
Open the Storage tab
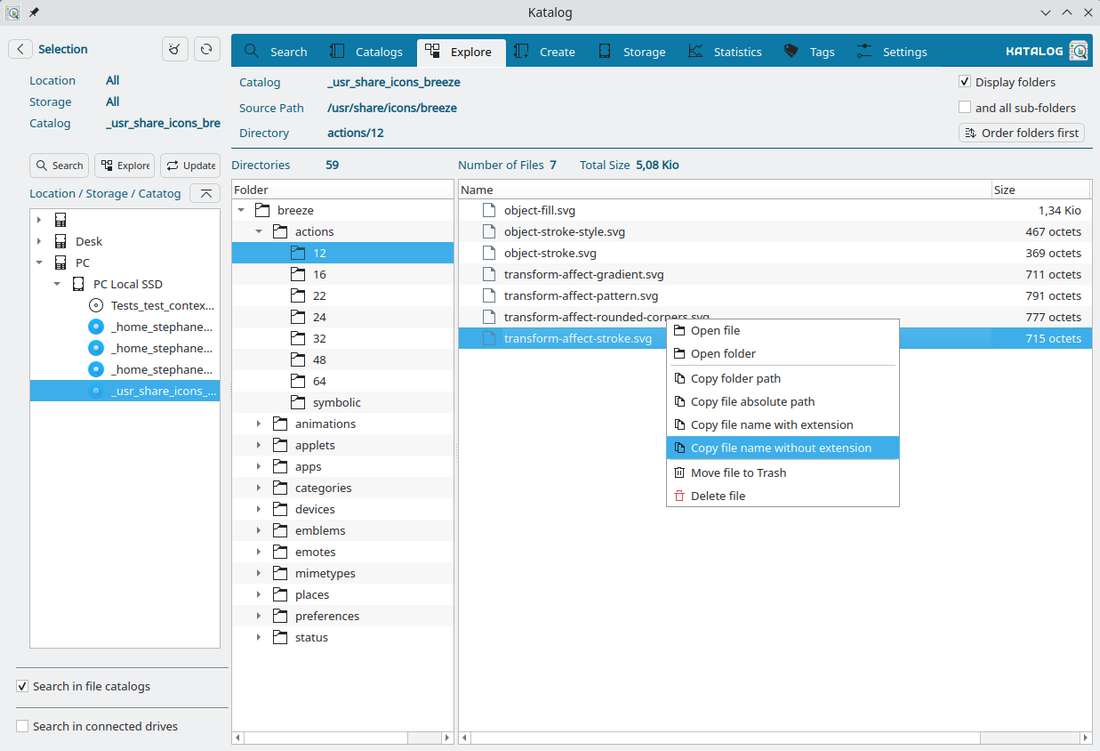coord(631,52)
